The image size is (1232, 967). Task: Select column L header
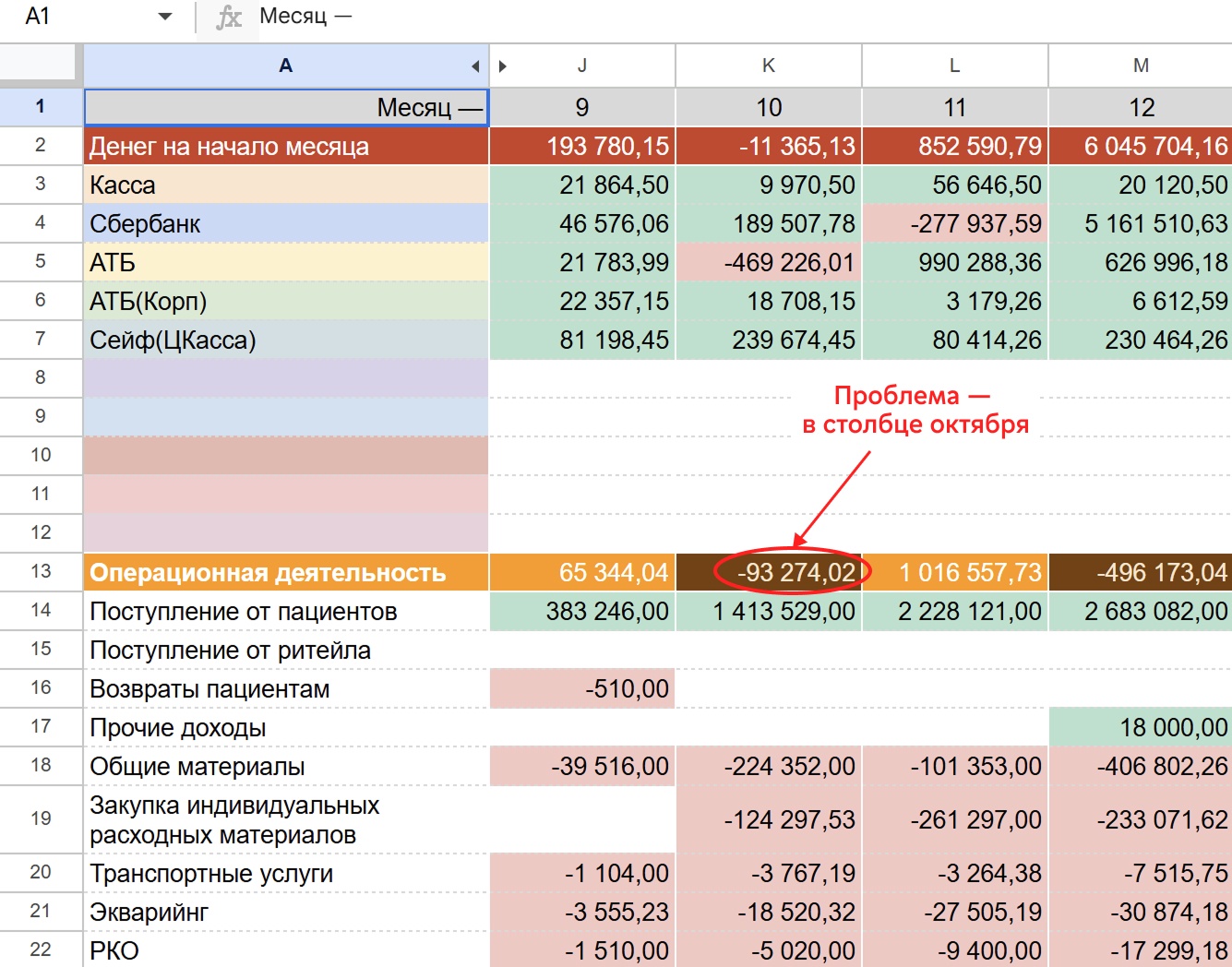point(954,66)
